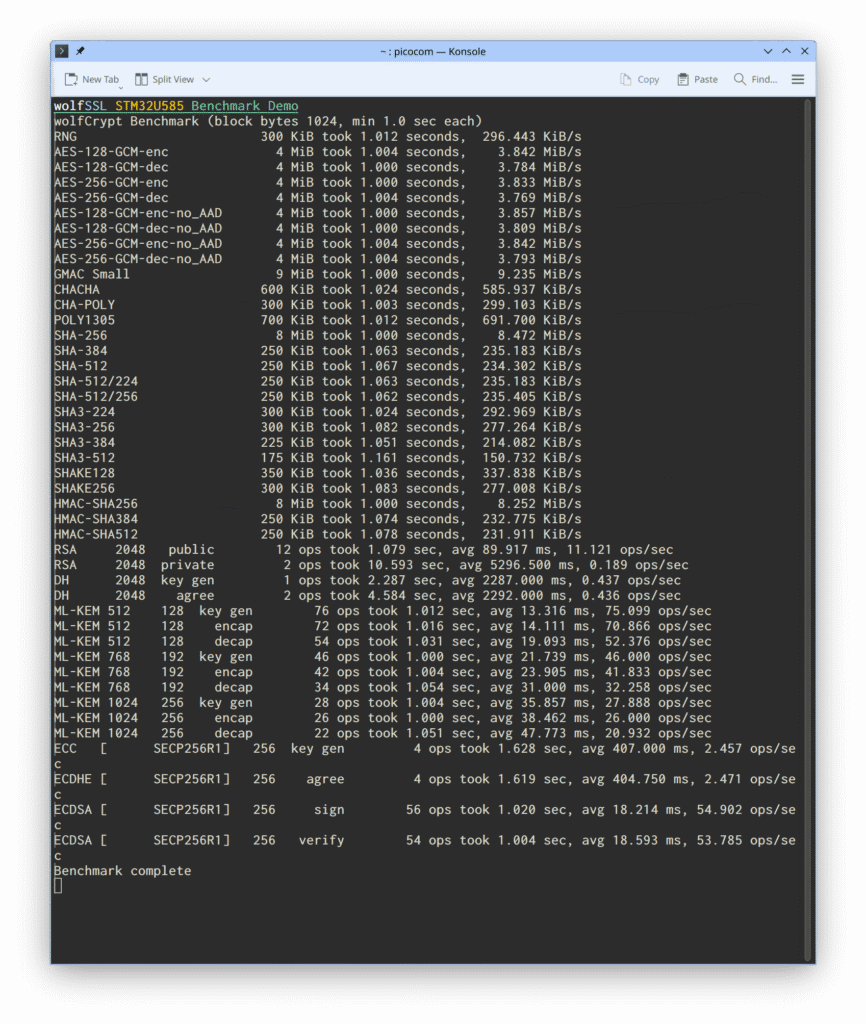Minimize the Konsole window
Image resolution: width=866 pixels, height=1024 pixels.
(x=768, y=51)
